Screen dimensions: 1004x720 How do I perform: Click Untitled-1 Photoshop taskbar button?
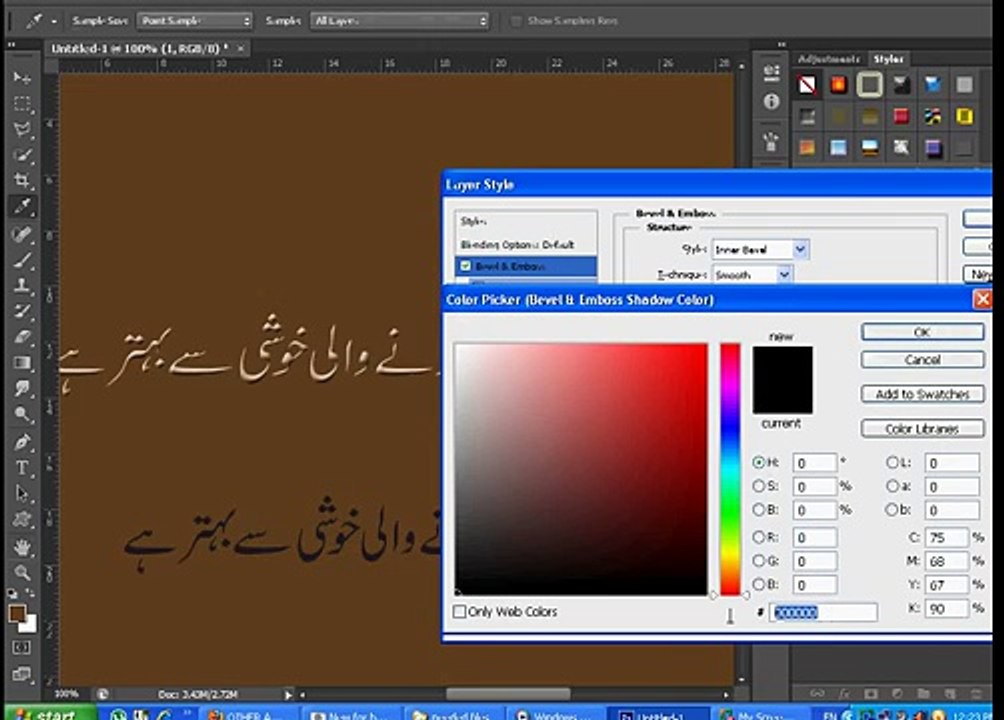tap(658, 714)
